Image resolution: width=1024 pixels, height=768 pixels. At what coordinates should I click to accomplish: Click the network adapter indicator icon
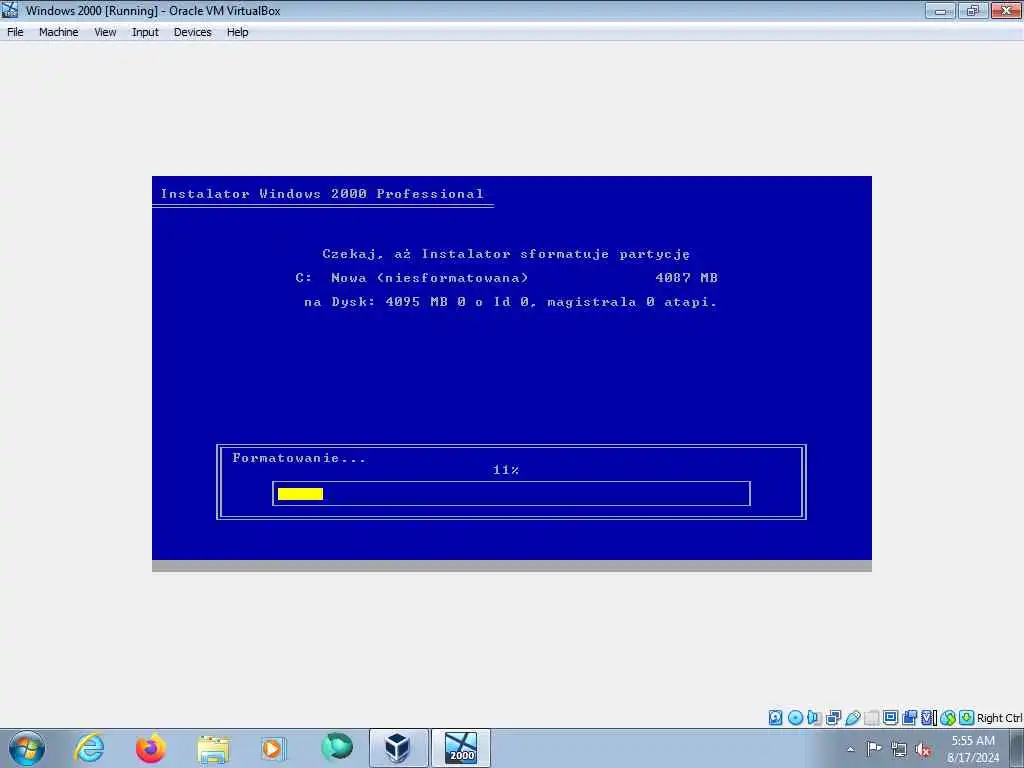click(833, 718)
